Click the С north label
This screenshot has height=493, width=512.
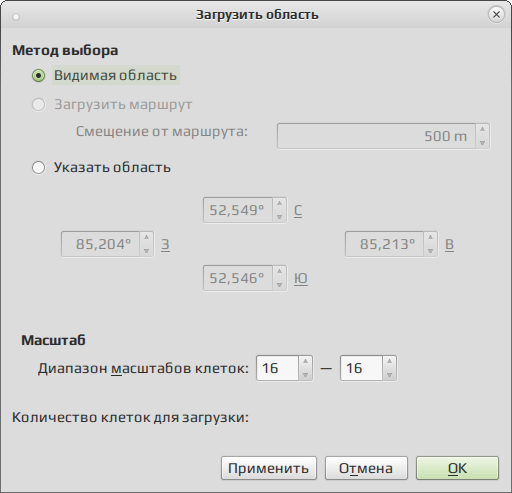click(x=298, y=210)
